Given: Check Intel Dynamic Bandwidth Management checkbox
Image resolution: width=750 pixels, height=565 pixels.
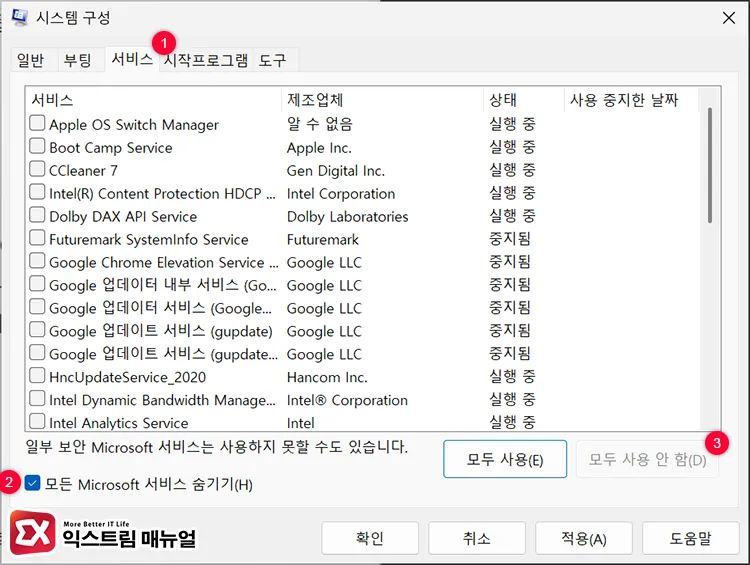Looking at the screenshot, I should click(x=37, y=399).
